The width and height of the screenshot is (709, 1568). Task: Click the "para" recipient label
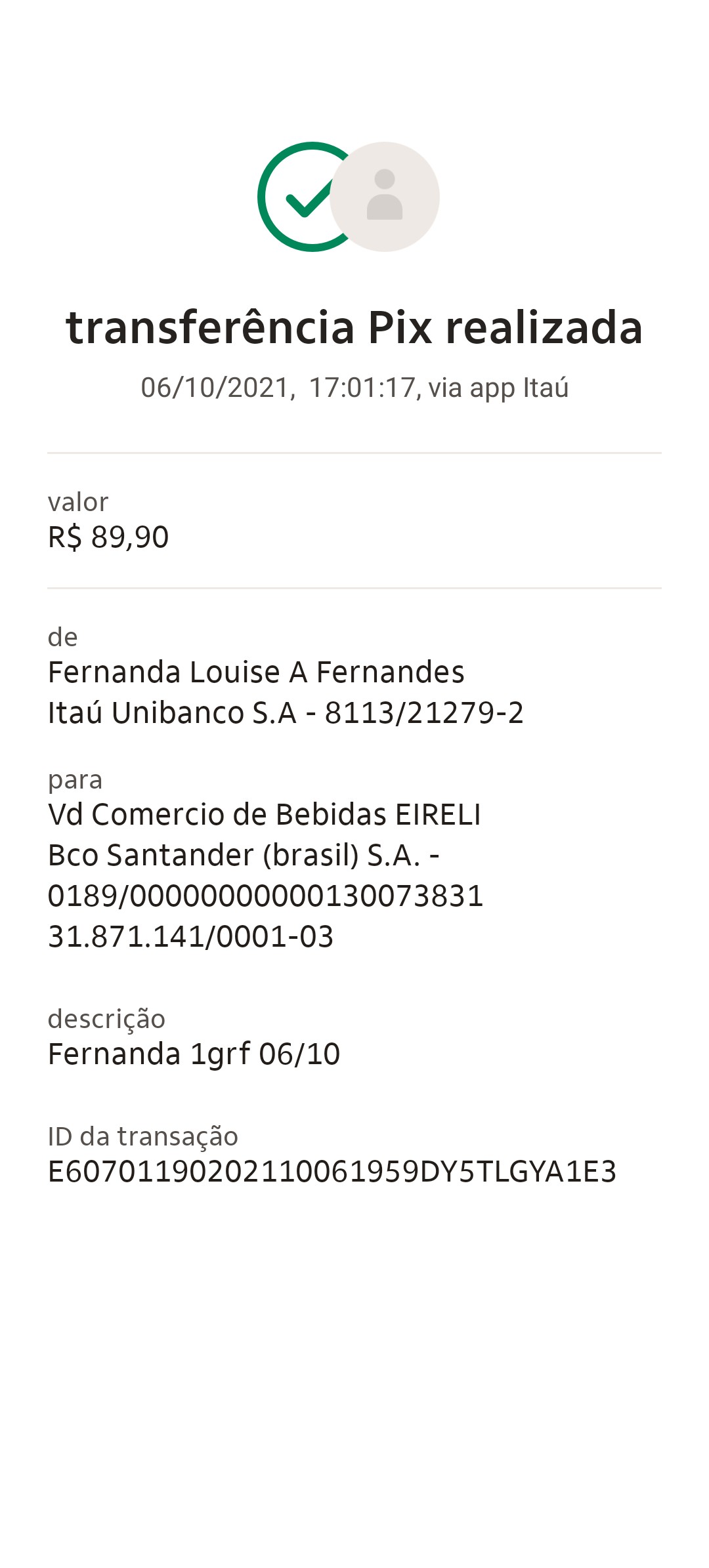click(x=75, y=780)
